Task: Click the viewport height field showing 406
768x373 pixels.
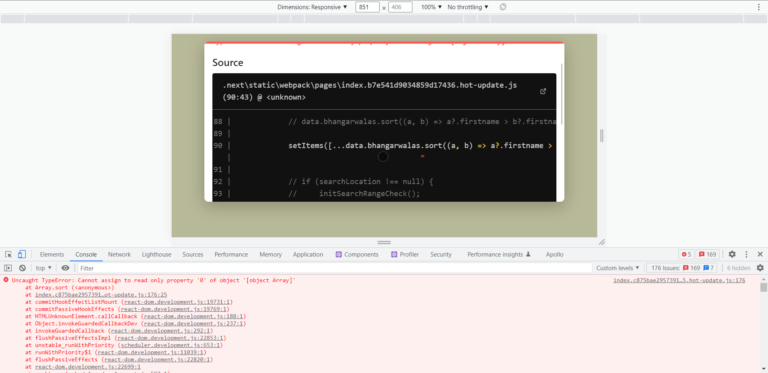Action: 400,7
